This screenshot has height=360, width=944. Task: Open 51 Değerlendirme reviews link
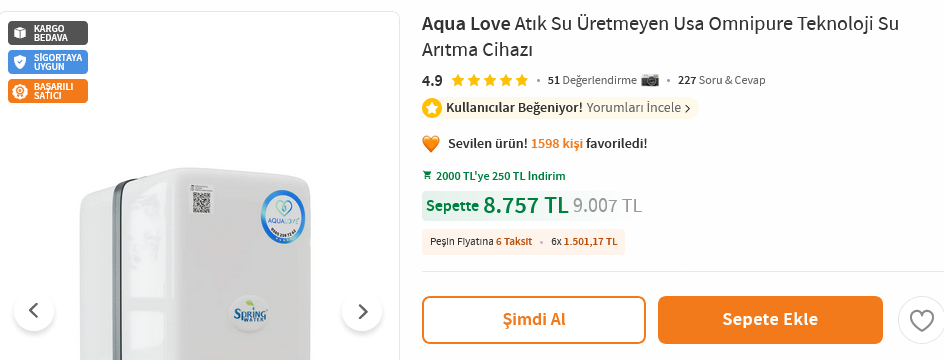pyautogui.click(x=592, y=80)
